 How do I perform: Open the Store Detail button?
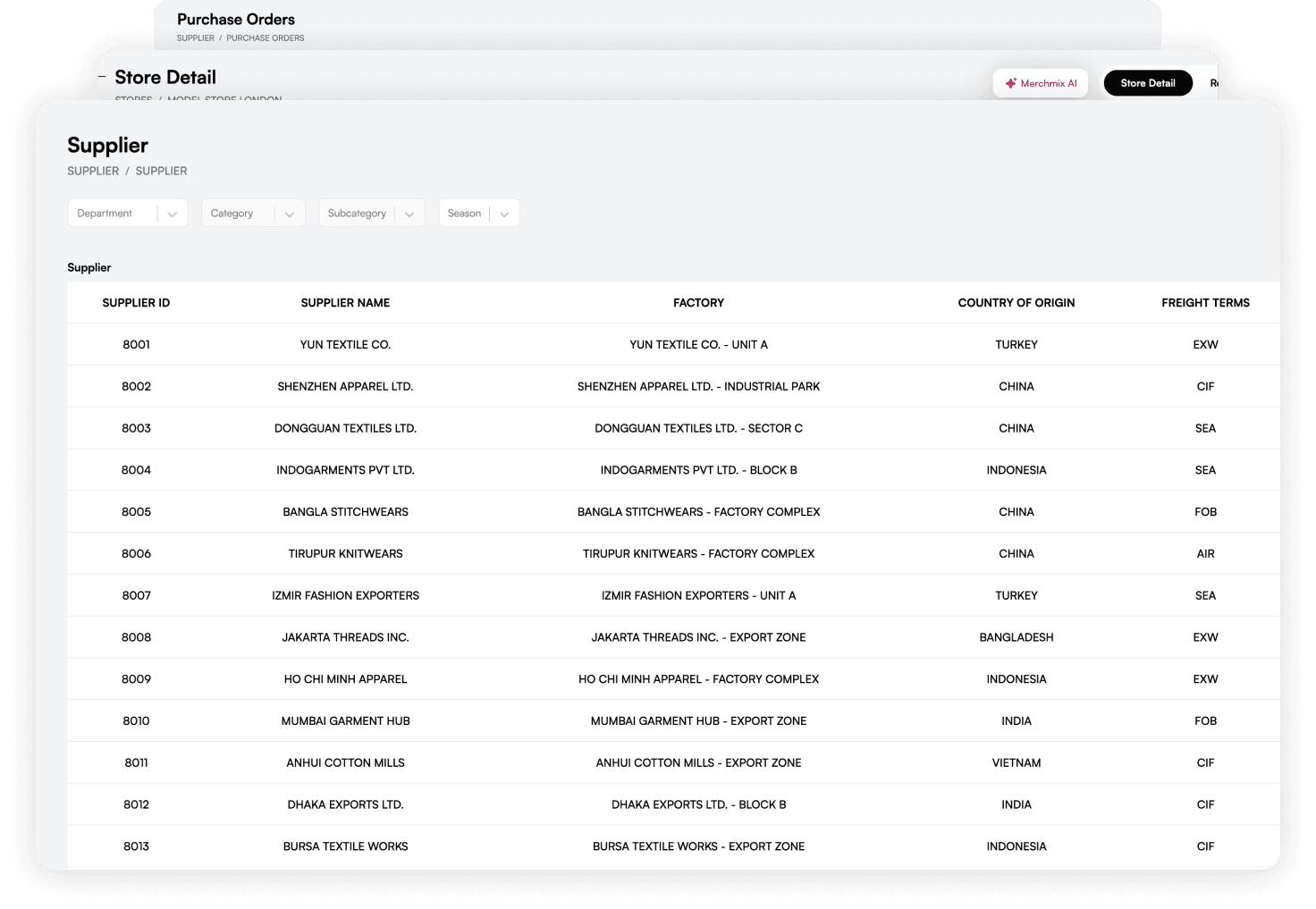click(1147, 83)
